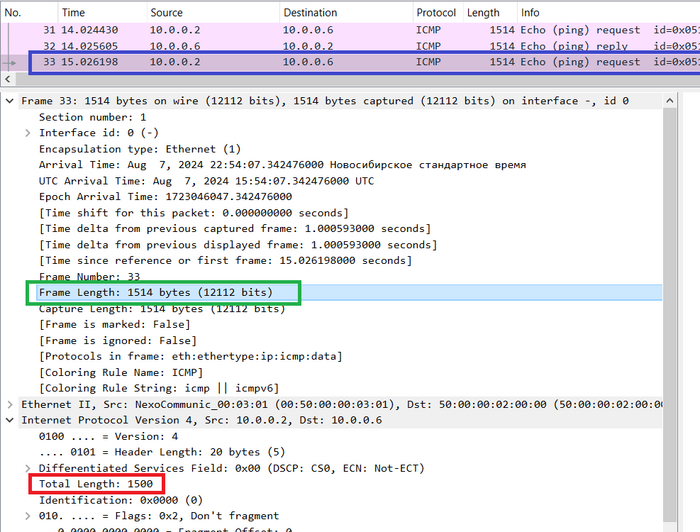Select Time delta from previous displayed frame
The width and height of the screenshot is (700, 532).
(238, 245)
